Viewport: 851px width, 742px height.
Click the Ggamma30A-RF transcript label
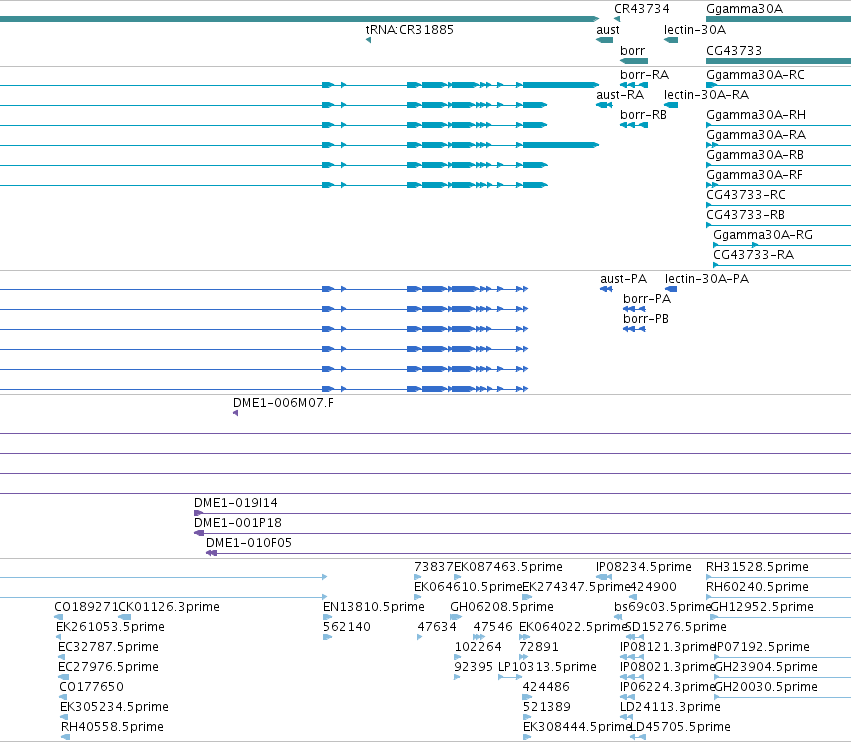754,175
